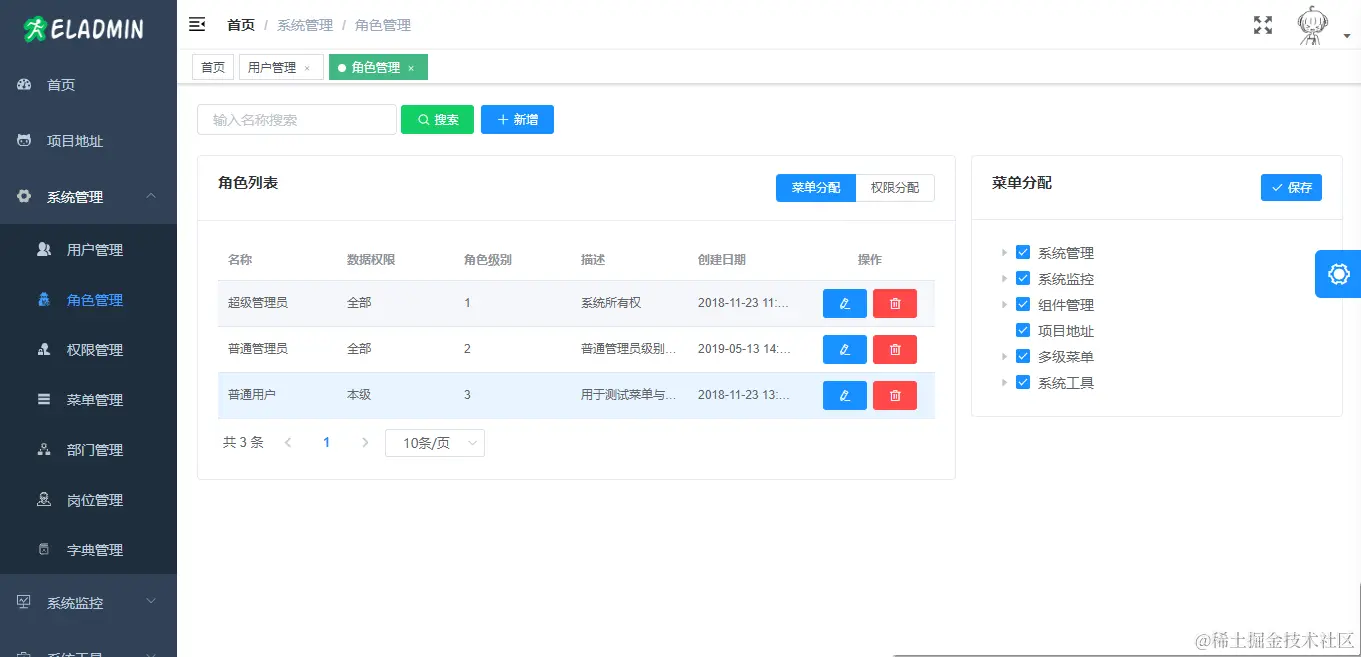Image resolution: width=1361 pixels, height=657 pixels.
Task: Uncheck the 系统监控 menu checkbox
Action: 1023,278
